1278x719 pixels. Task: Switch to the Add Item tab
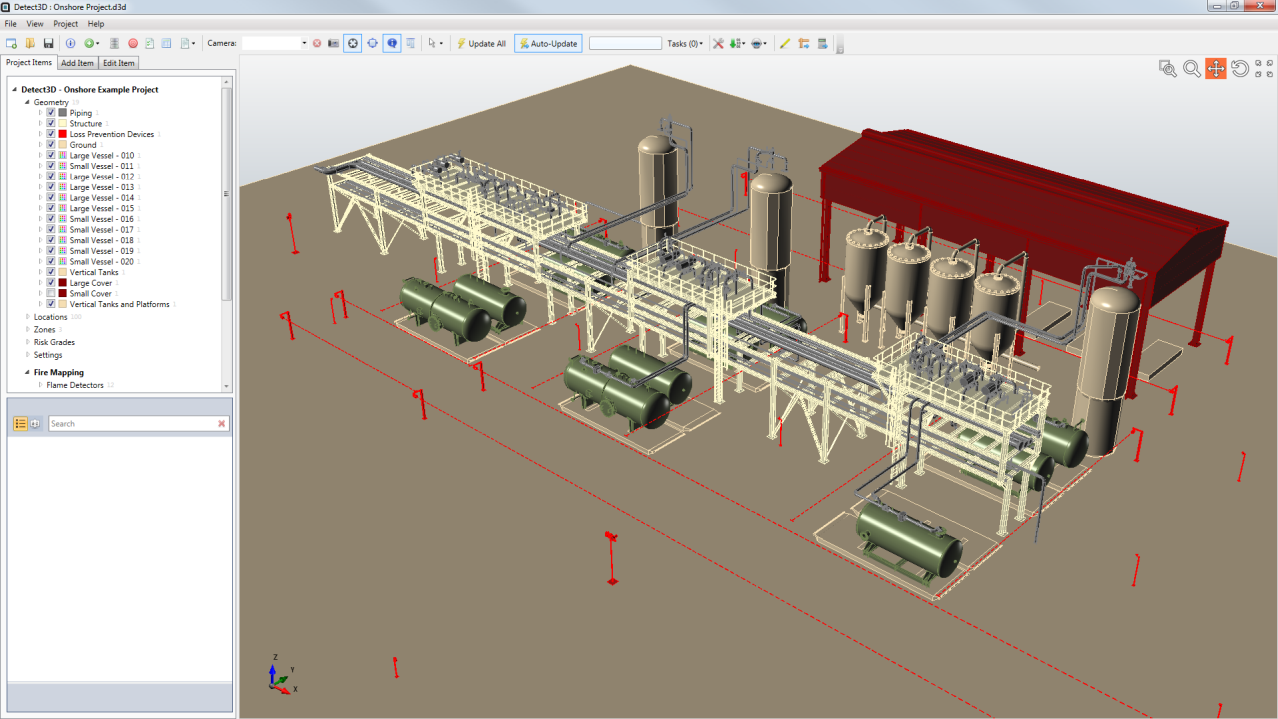coord(77,62)
